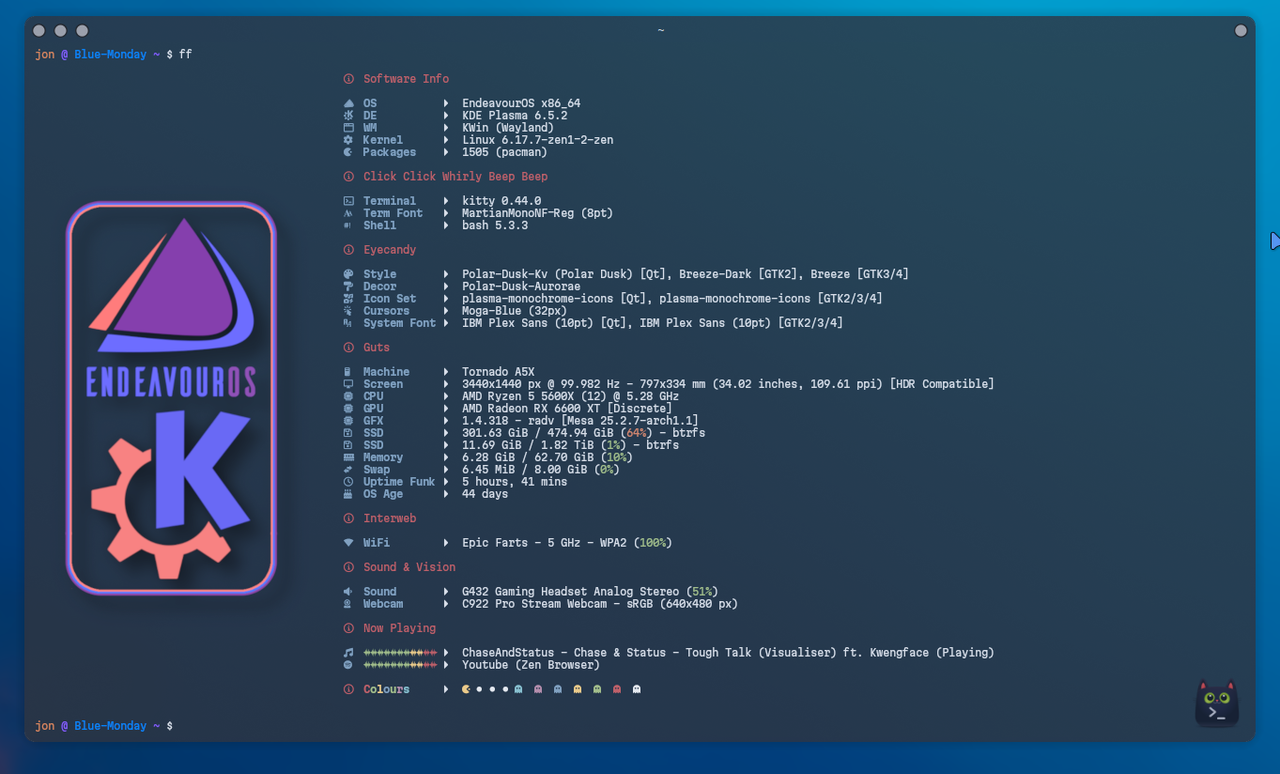Click the grey round button at titlebar right
The height and width of the screenshot is (774, 1280).
pyautogui.click(x=1241, y=31)
